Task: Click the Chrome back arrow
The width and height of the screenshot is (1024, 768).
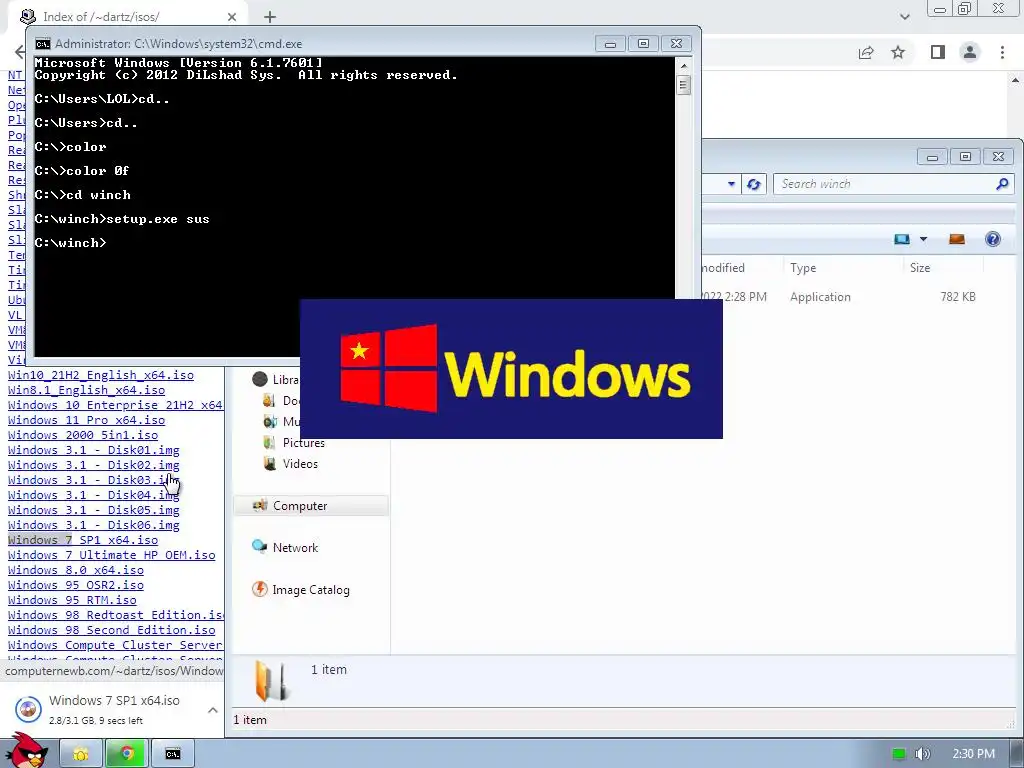Action: (20, 52)
